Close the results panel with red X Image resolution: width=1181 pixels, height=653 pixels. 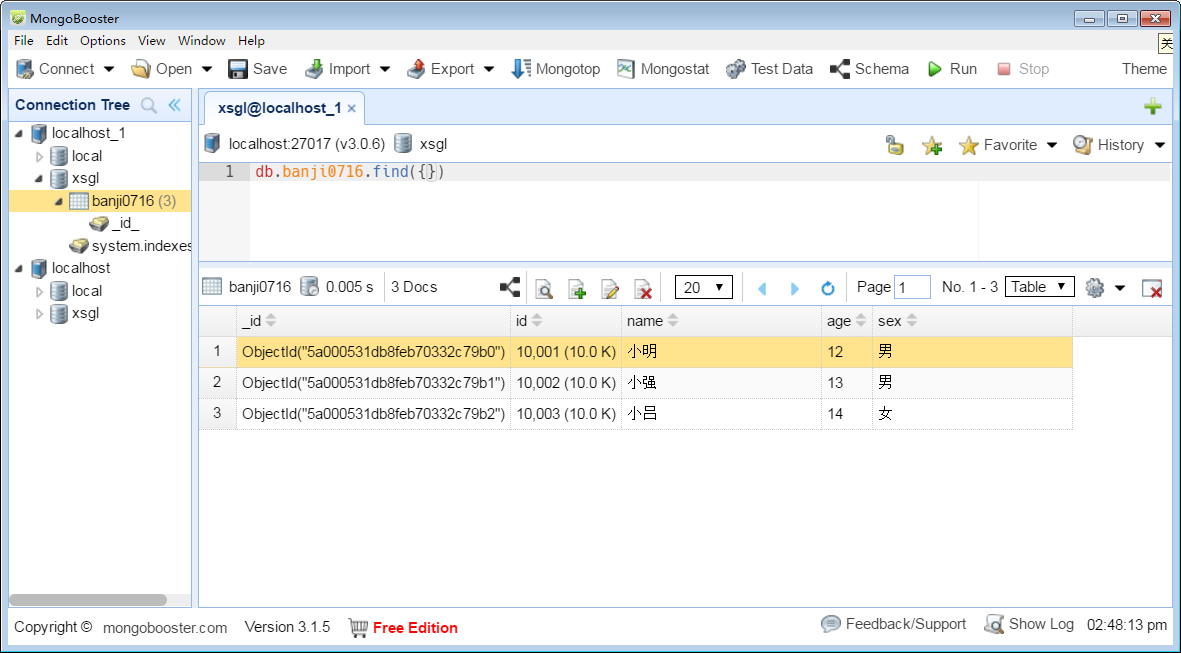[1152, 288]
